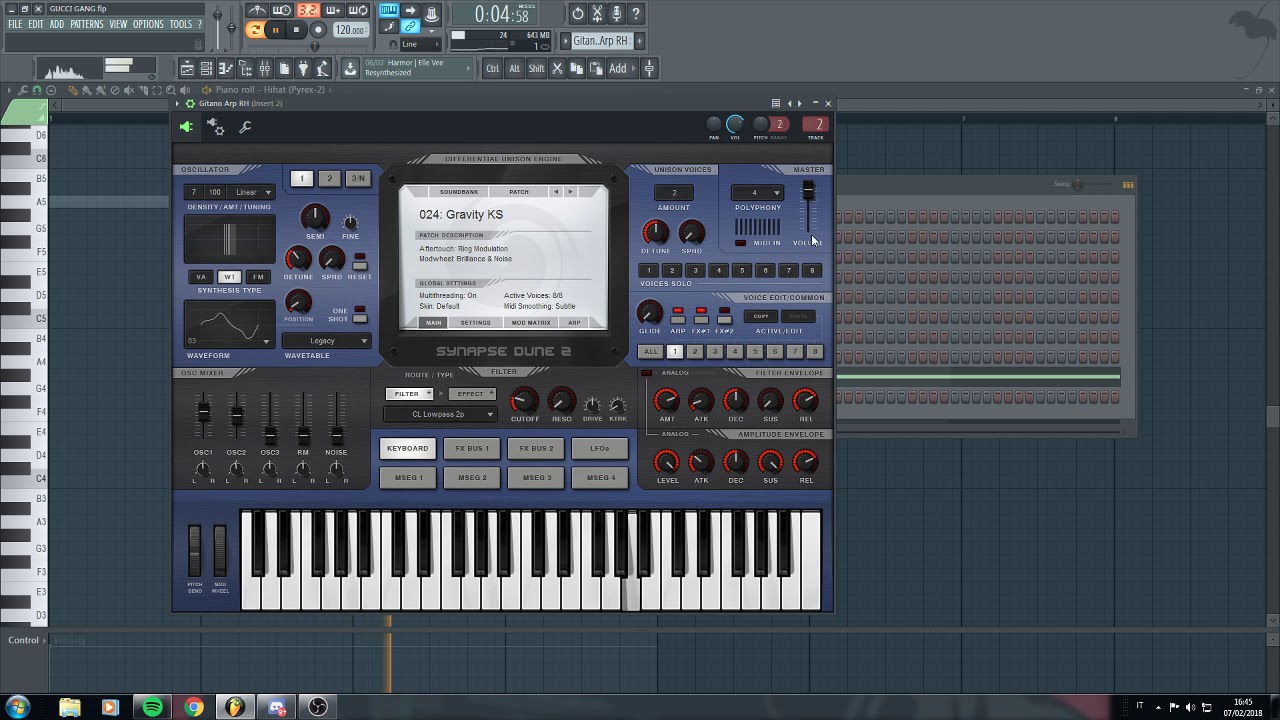Viewport: 1280px width, 720px height.
Task: Select the magnet snap icon in piano roll
Action: [x=37, y=90]
